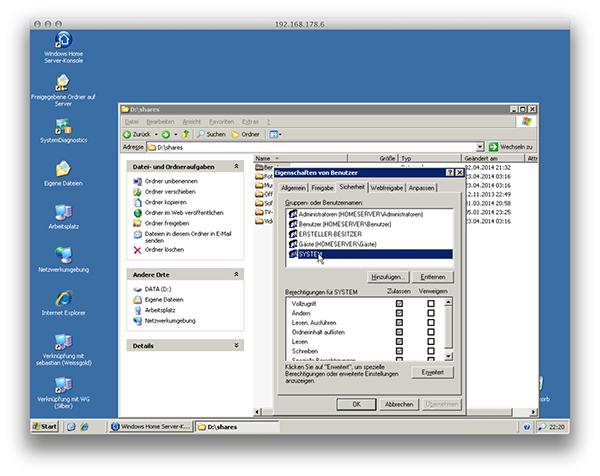Viewport: 600px width, 476px height.
Task: Launch Internet Explorer from the desktop
Action: coord(63,299)
